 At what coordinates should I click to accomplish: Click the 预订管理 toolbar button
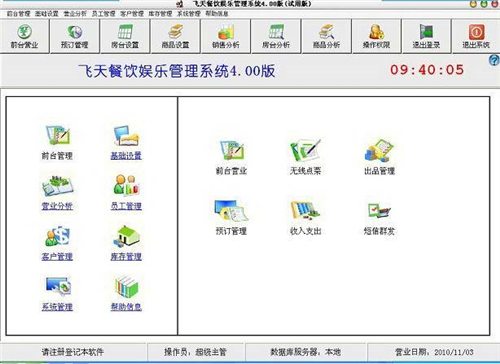coord(75,36)
